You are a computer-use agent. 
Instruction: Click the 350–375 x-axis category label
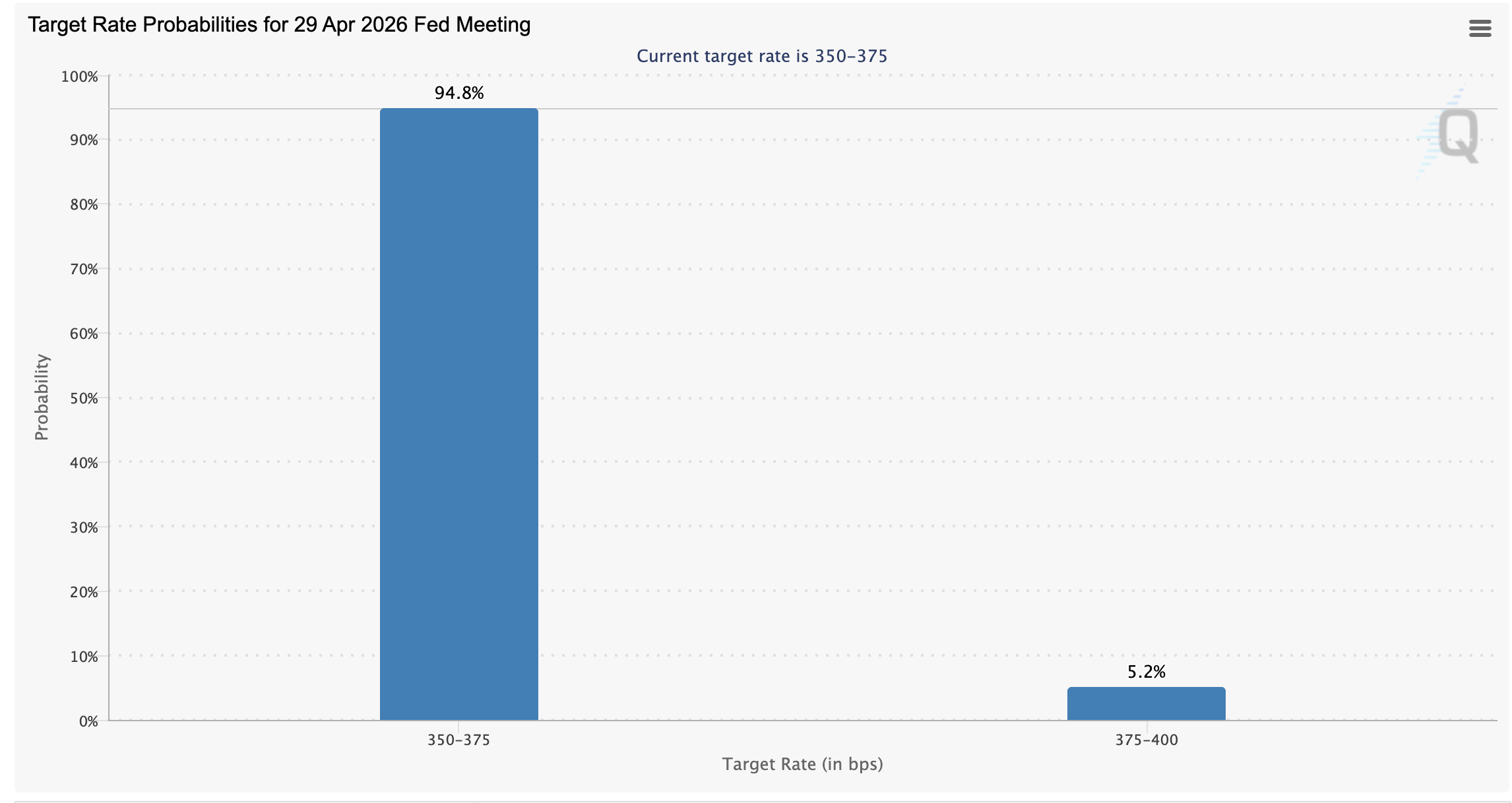point(458,740)
